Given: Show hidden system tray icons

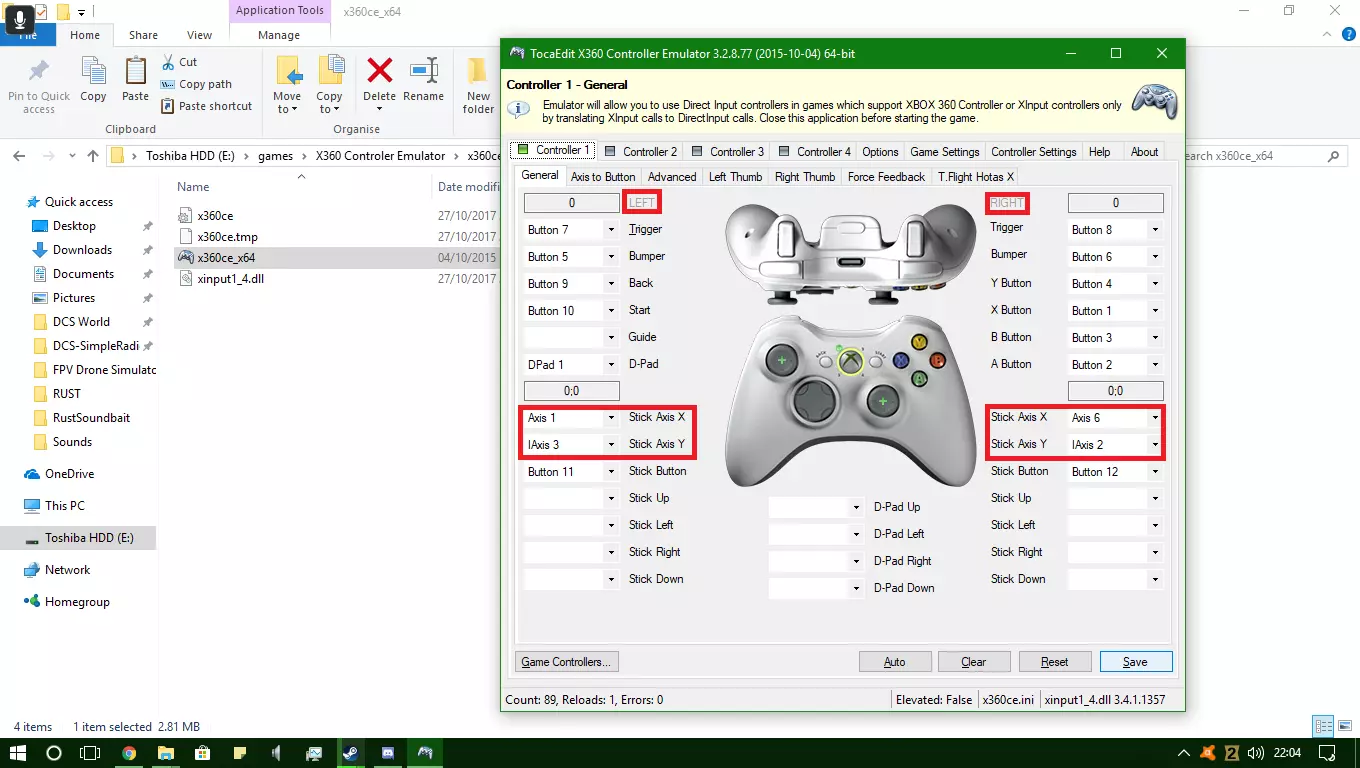Looking at the screenshot, I should pos(1185,753).
